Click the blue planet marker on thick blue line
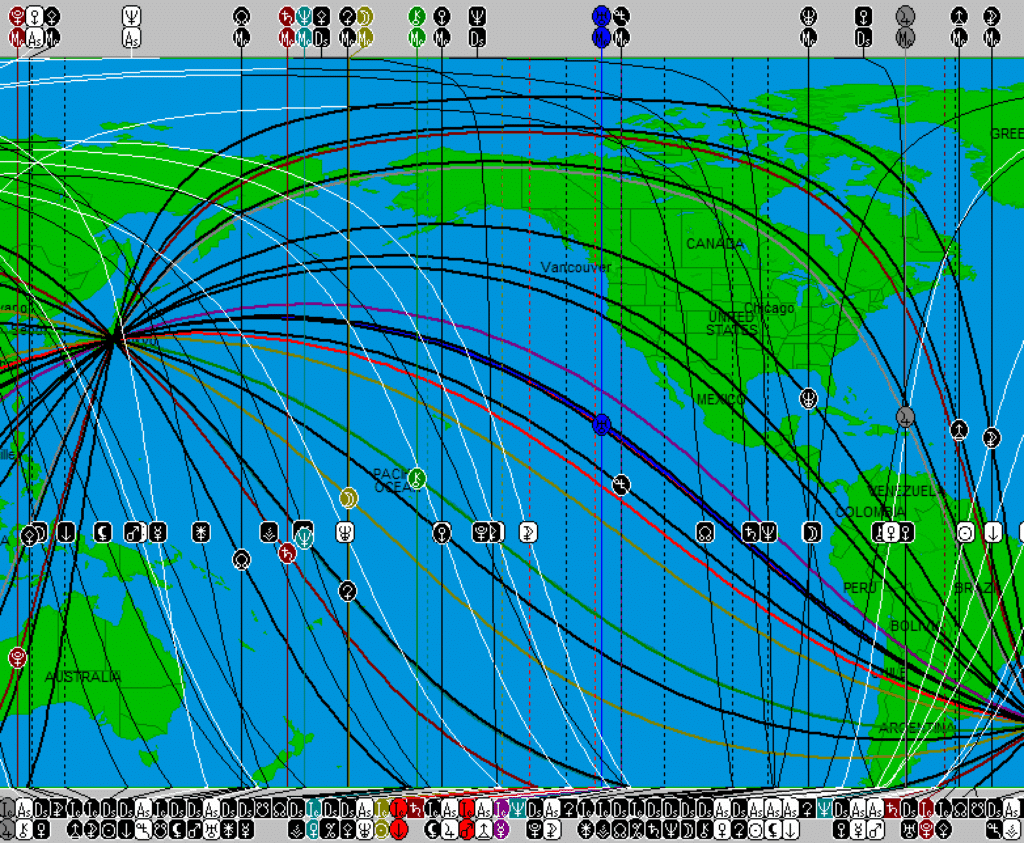 coord(601,425)
